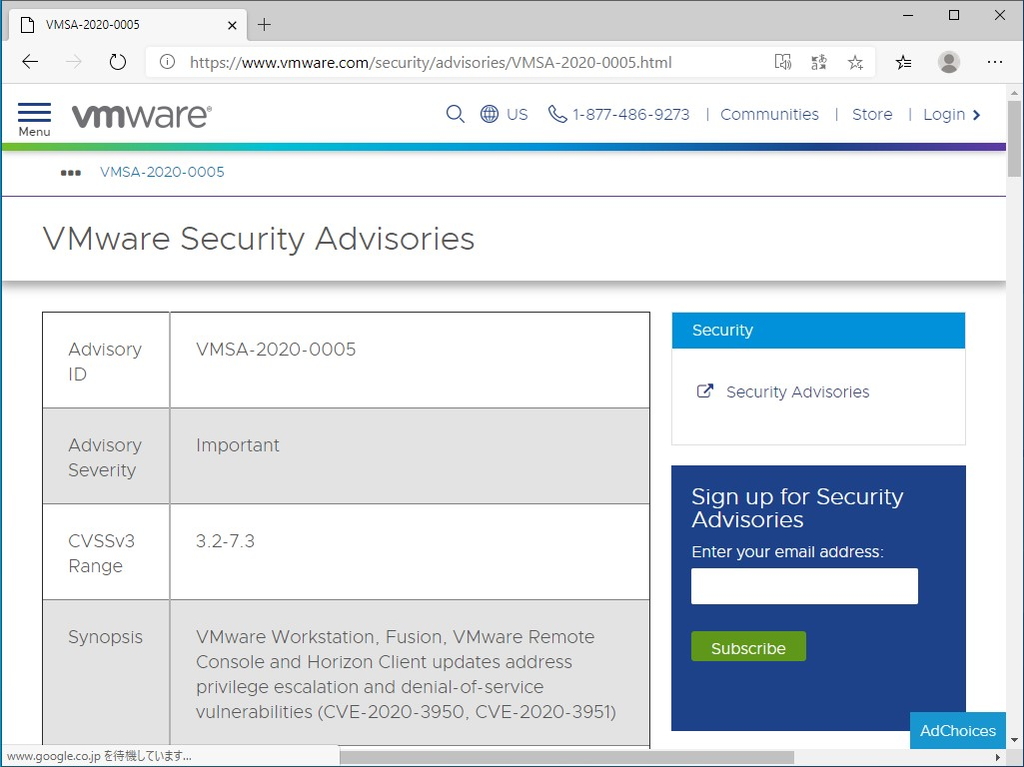Open the favorites list icon
Image resolution: width=1024 pixels, height=767 pixels.
903,62
